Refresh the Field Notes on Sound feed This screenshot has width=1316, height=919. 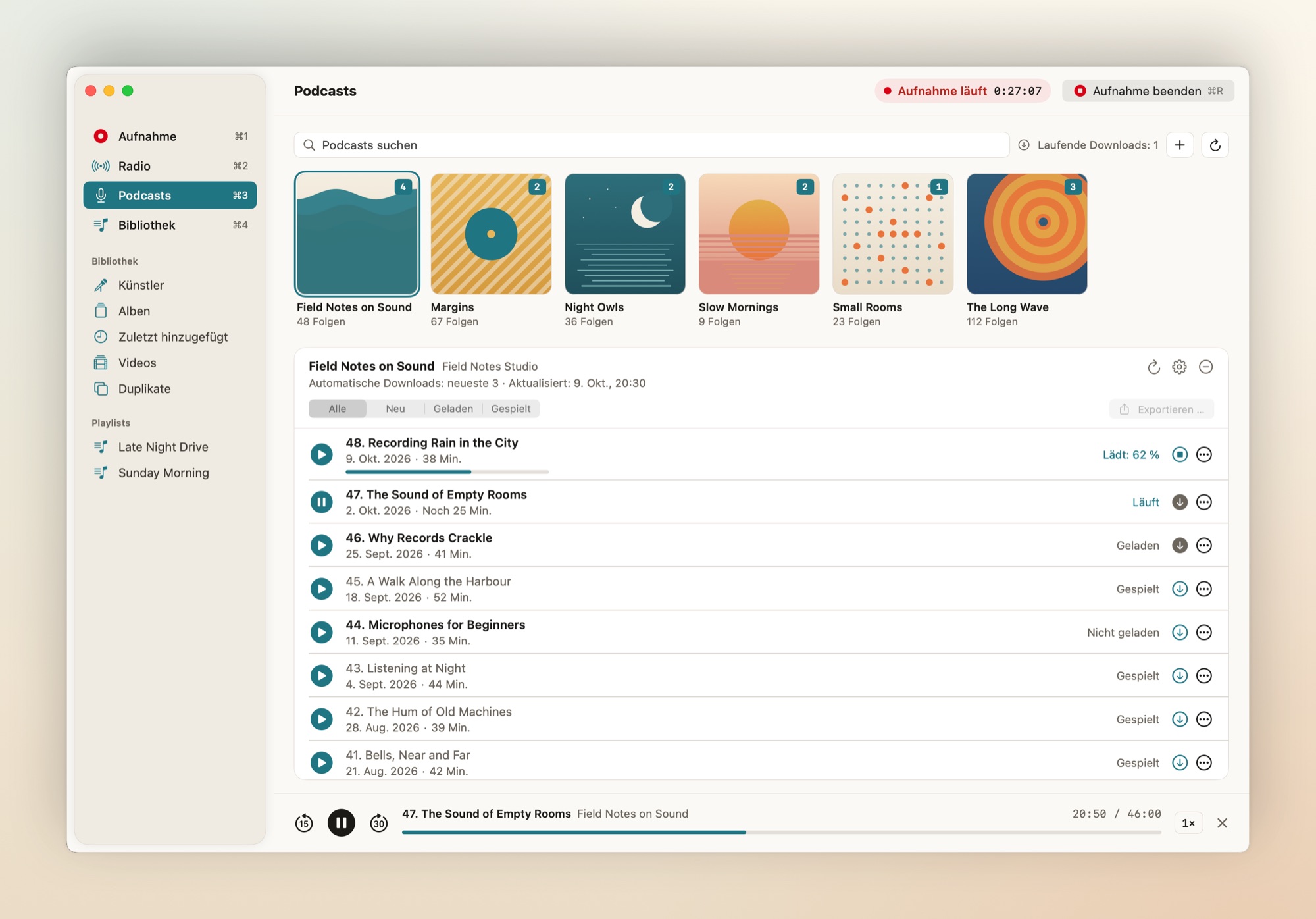(1153, 367)
